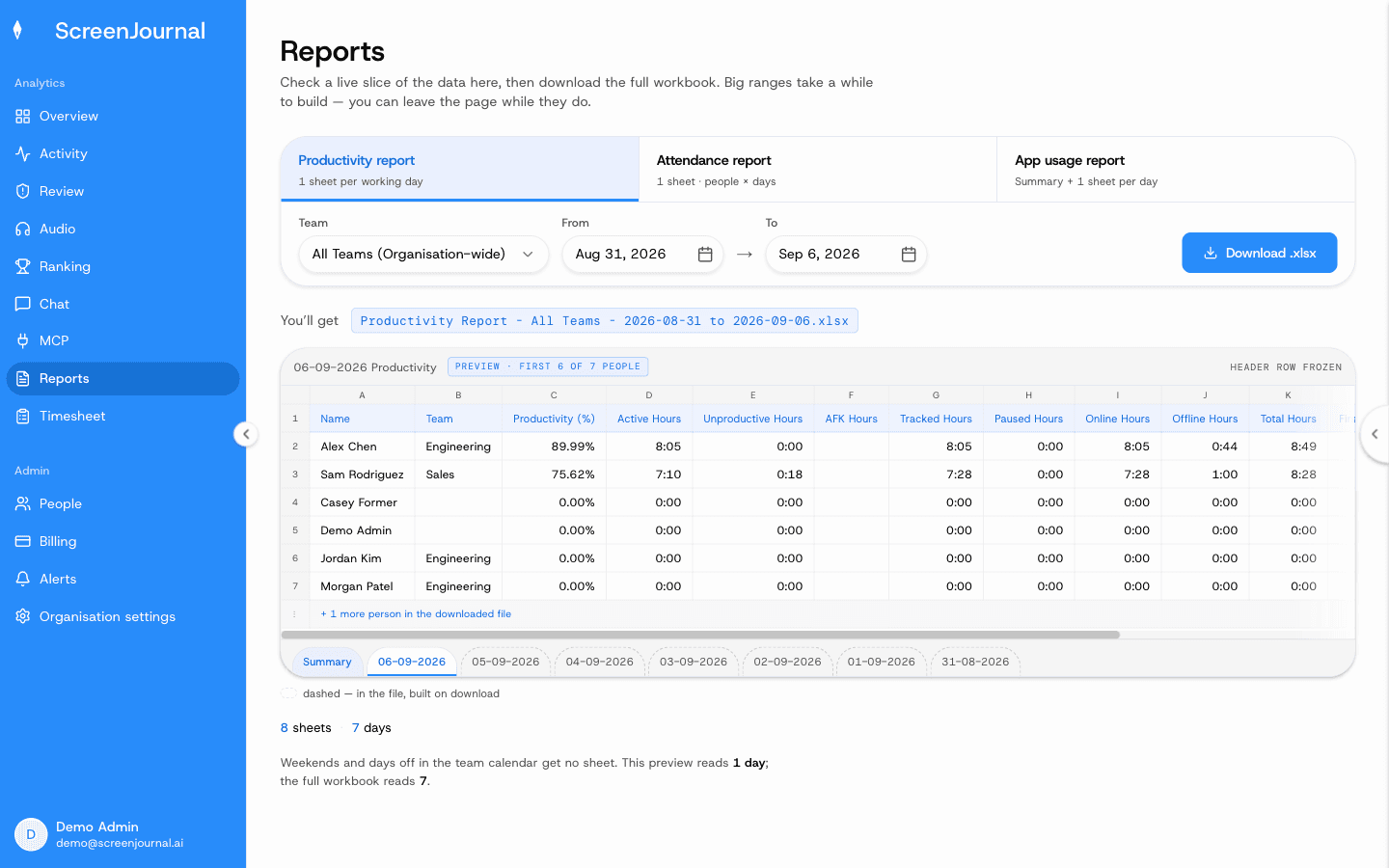Click the Jordan Kim name cell
Screen dimensions: 1389x868
363,559
